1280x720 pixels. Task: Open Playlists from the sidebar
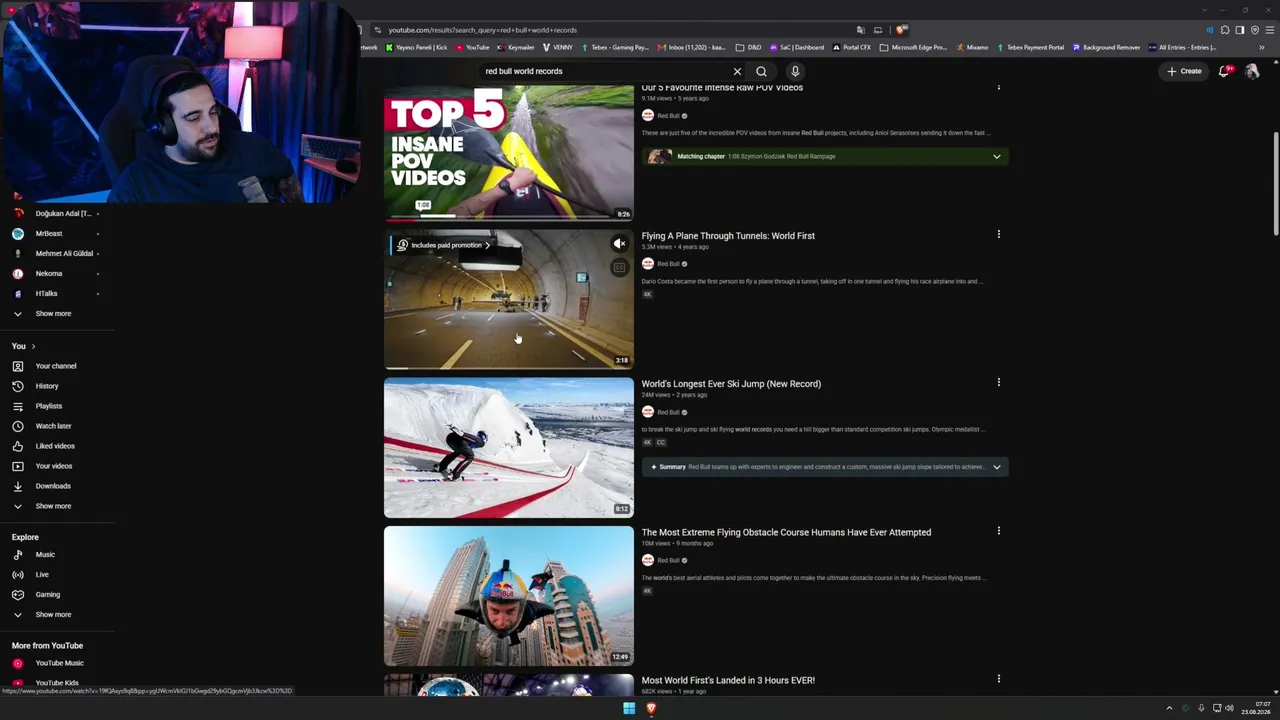(x=49, y=406)
